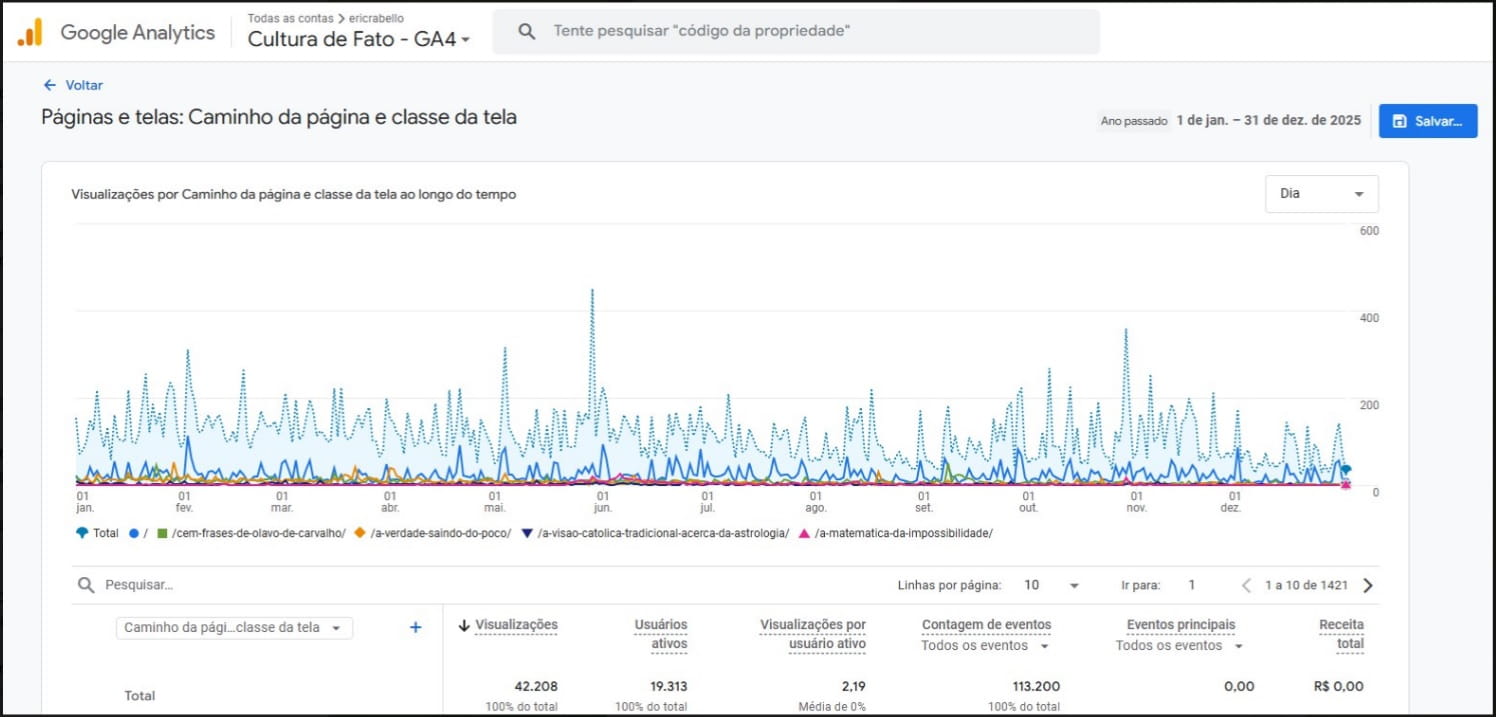
Task: Toggle the Total series in chart legend
Action: point(98,533)
